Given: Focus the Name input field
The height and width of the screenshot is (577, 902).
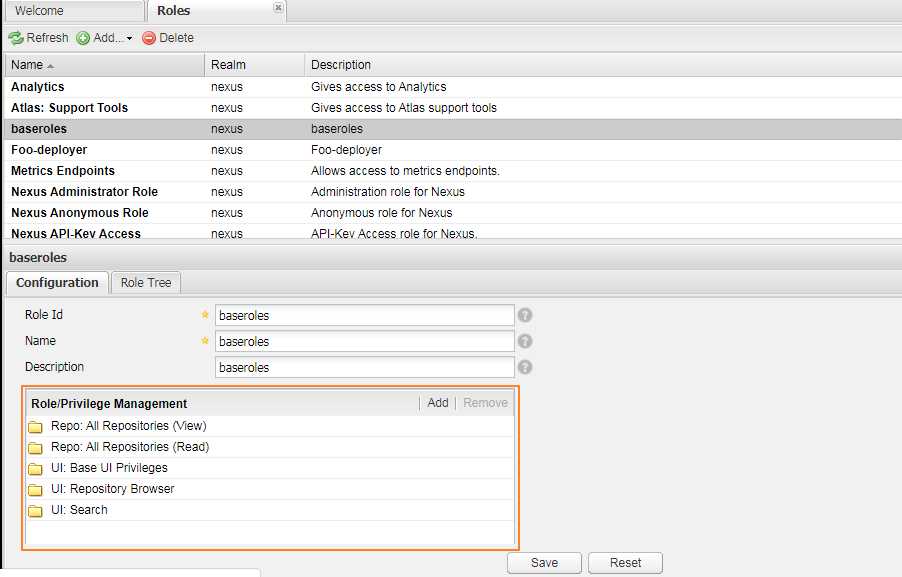Looking at the screenshot, I should (365, 341).
